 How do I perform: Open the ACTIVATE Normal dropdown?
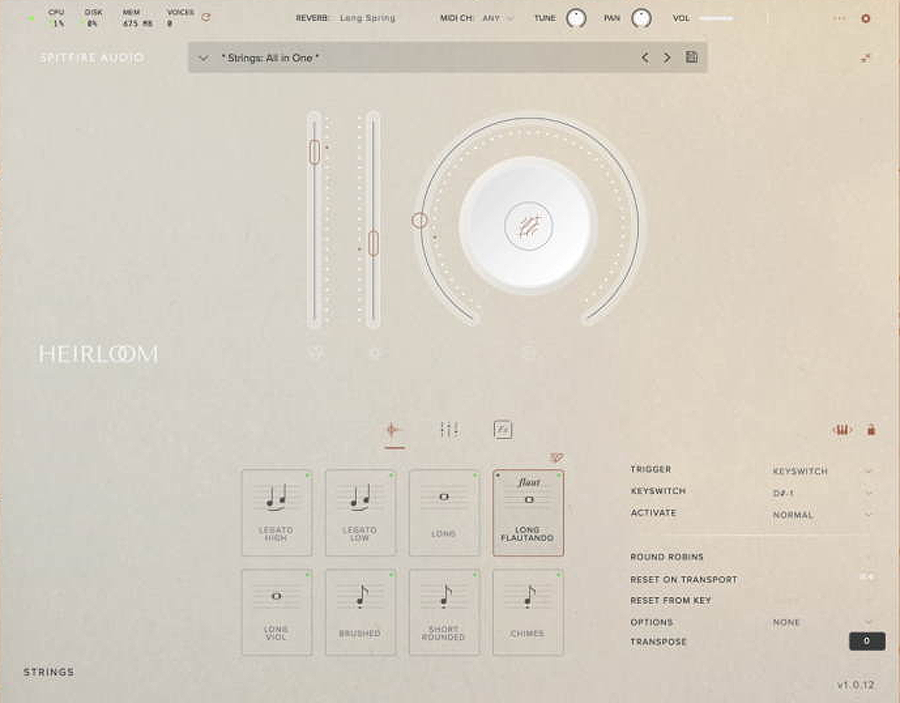821,515
